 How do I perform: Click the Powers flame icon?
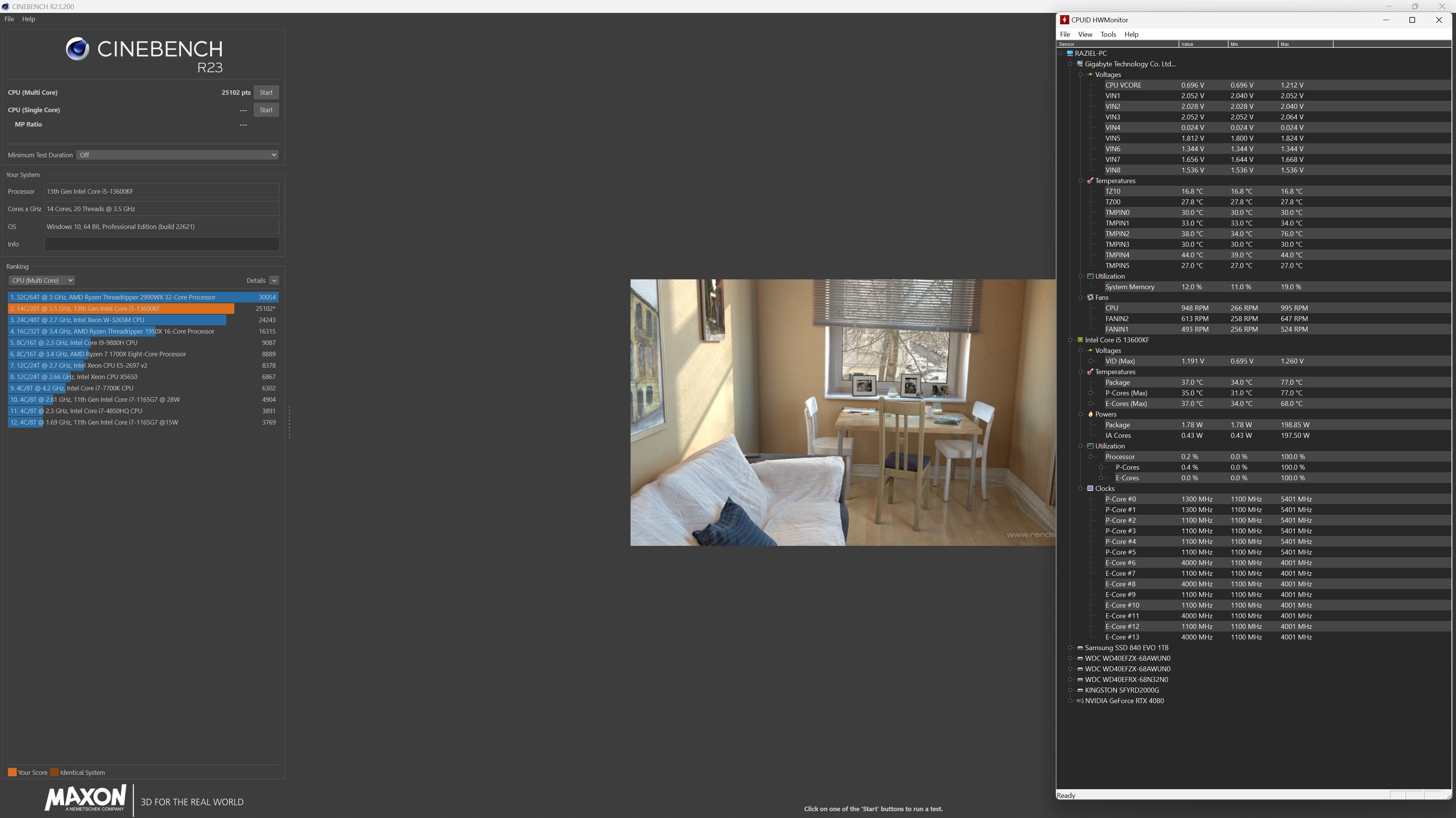[x=1090, y=414]
